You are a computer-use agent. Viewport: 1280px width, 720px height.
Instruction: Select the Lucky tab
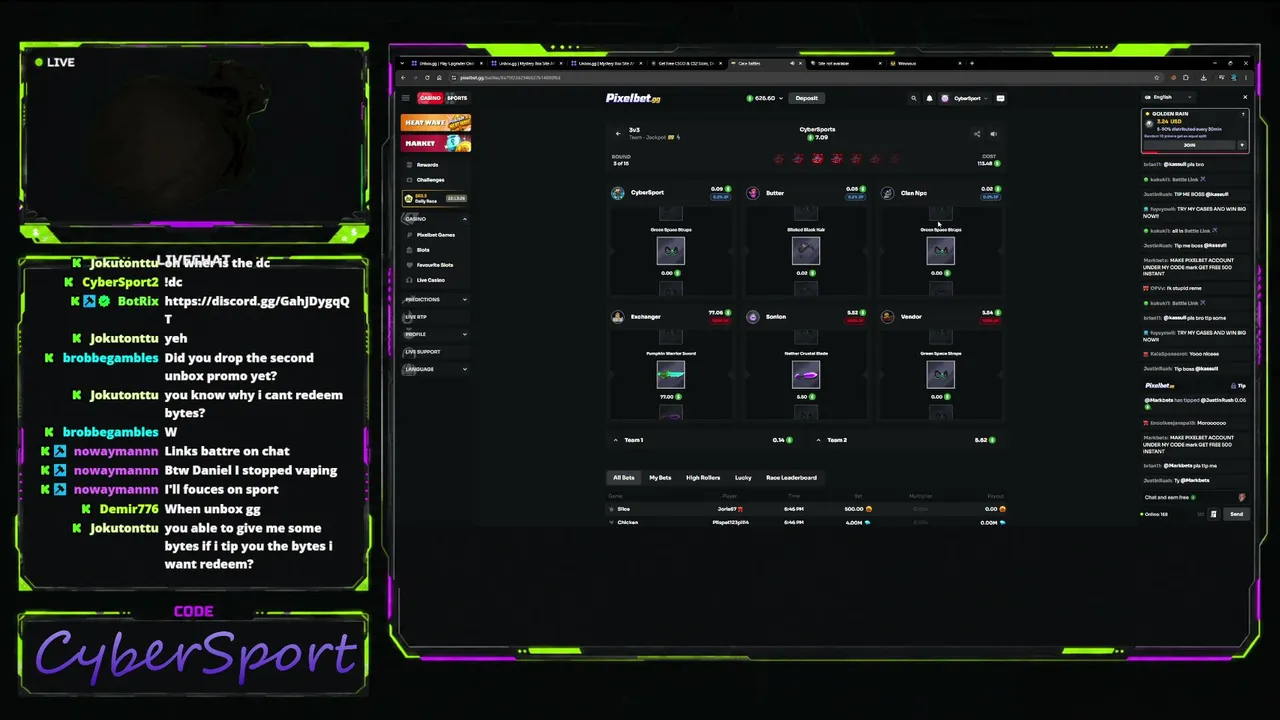[743, 478]
